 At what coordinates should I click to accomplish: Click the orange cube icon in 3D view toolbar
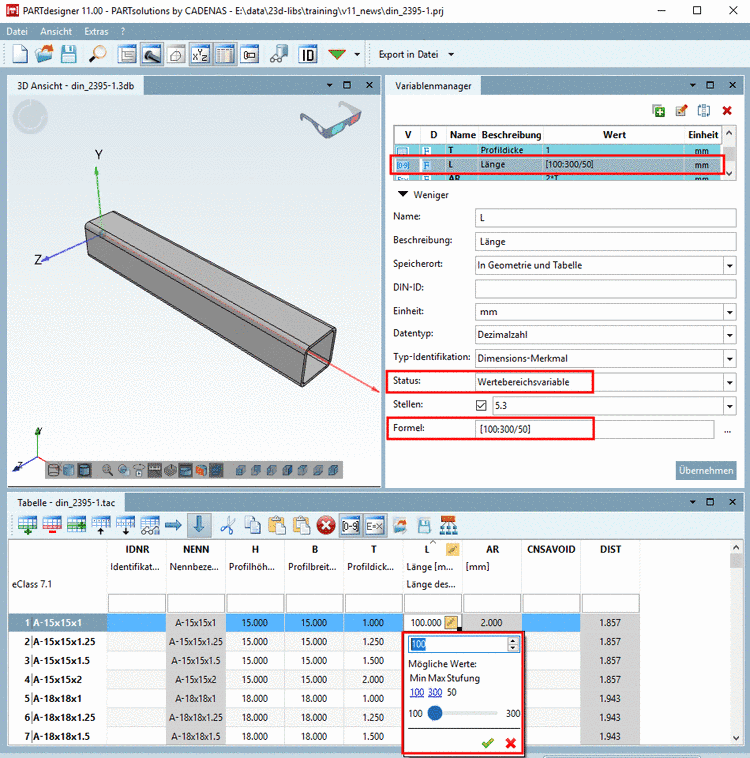coord(201,470)
